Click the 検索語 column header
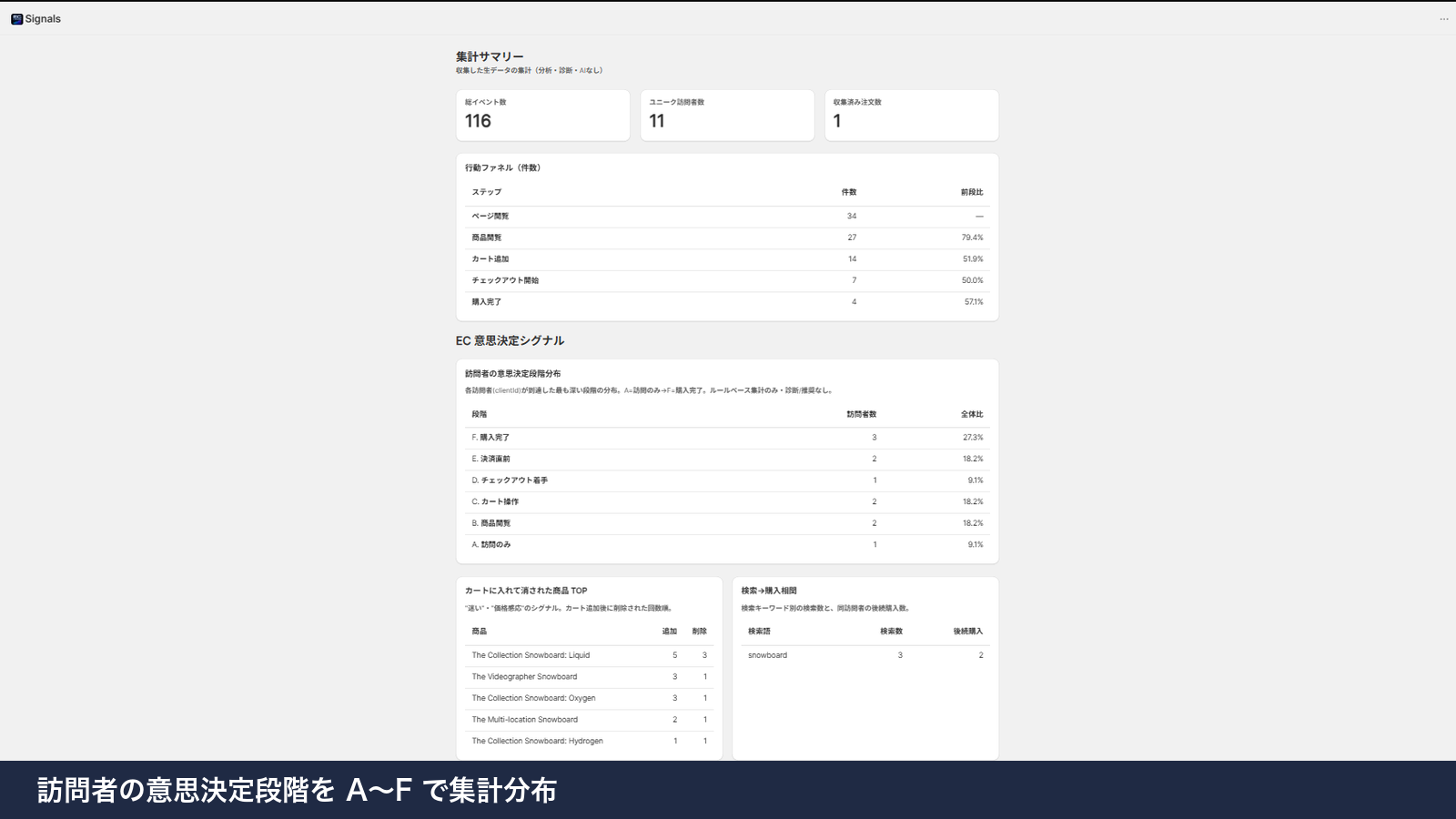 click(x=759, y=632)
